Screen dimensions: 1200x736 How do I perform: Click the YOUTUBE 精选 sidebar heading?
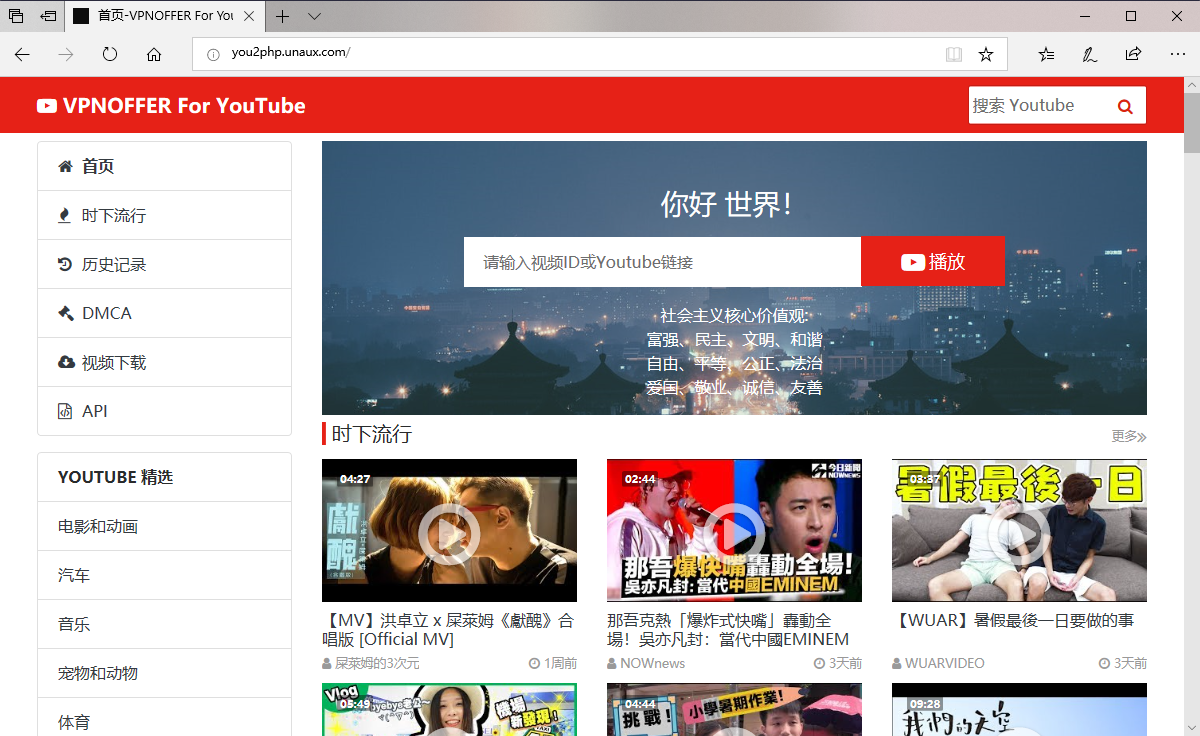pos(116,477)
